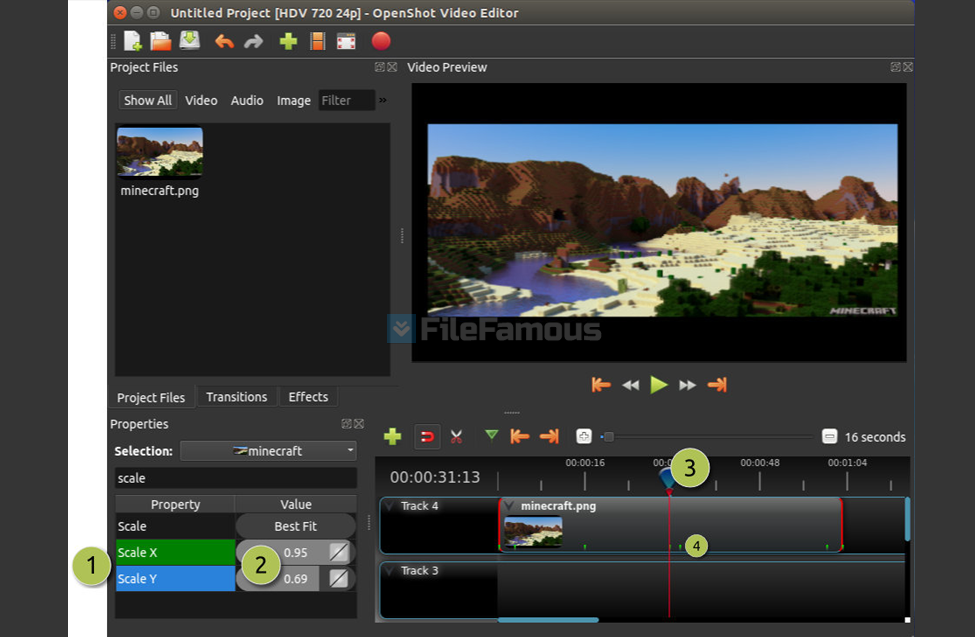Toggle the razor scissors tool
Viewport: 975px width, 637px height.
click(x=456, y=437)
